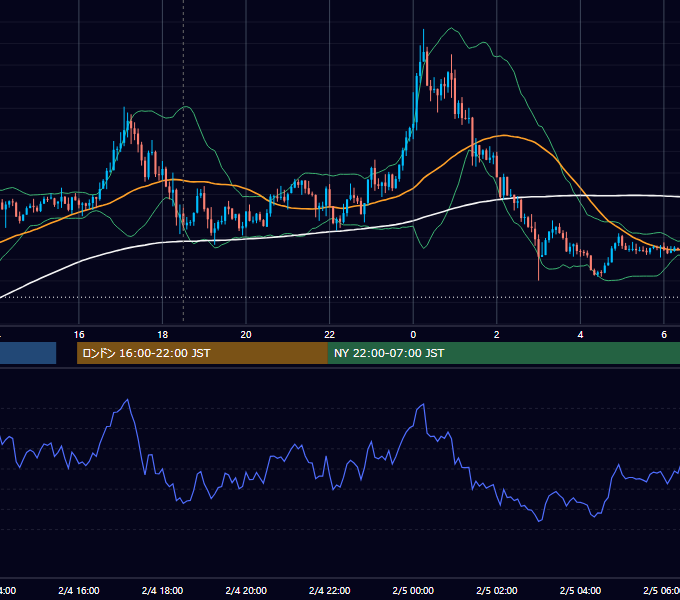The image size is (680, 600).
Task: Click the '2' hour label on chart axis
Action: (497, 335)
